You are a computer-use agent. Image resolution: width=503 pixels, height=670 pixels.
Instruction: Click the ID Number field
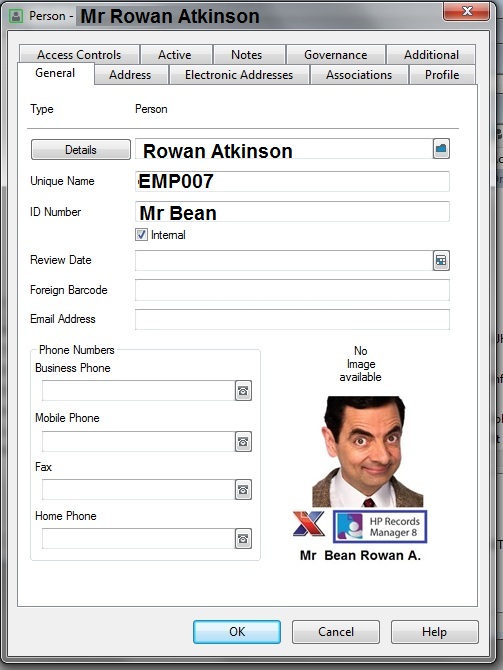point(292,212)
